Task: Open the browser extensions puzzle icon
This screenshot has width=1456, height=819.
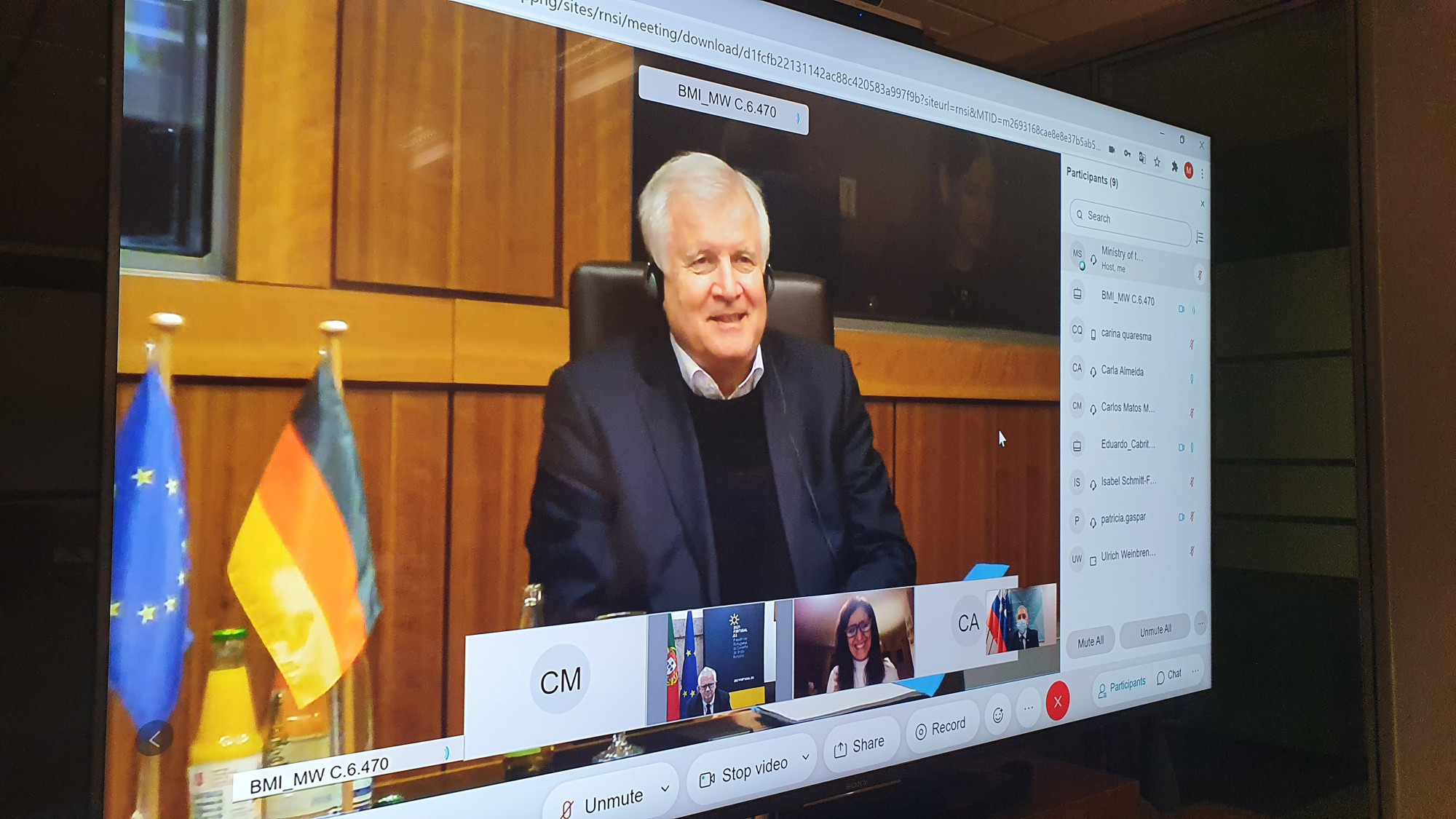Action: [x=1174, y=166]
